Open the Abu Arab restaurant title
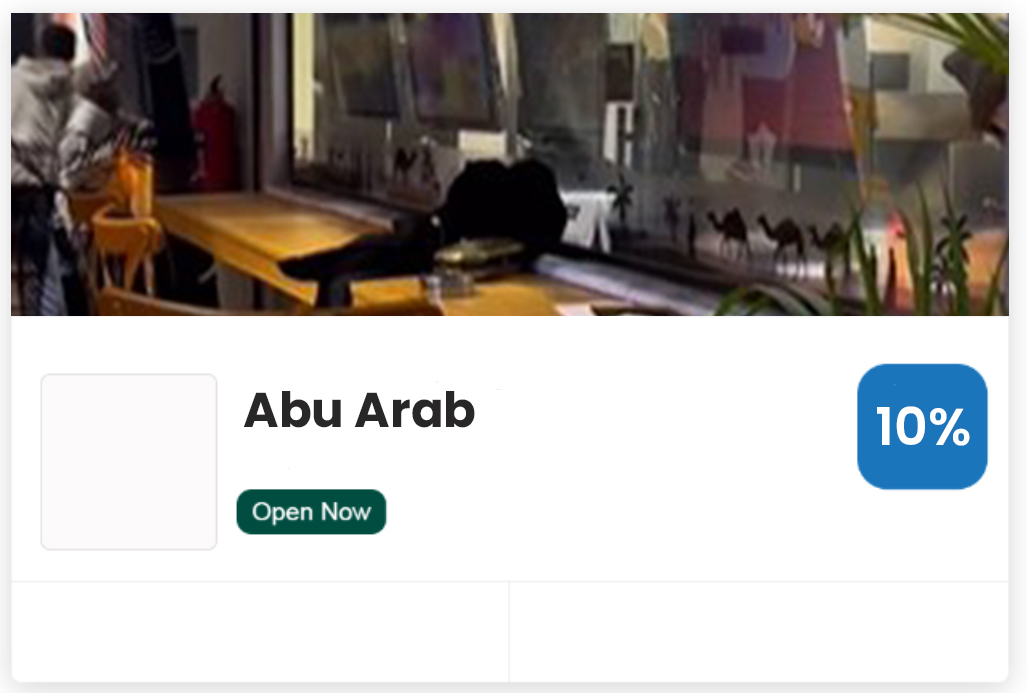The height and width of the screenshot is (693, 1027). 359,410
